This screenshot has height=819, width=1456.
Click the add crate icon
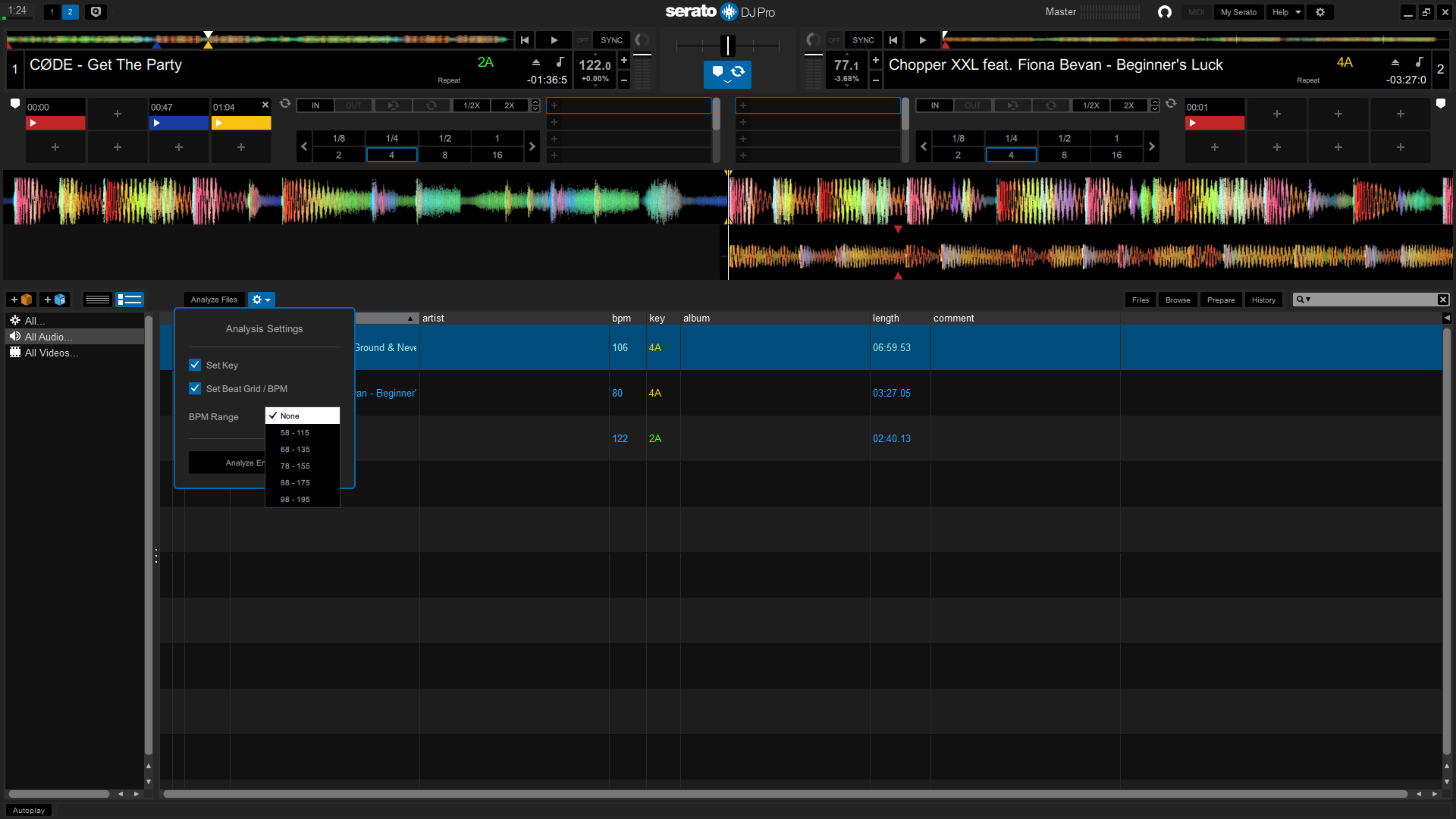(x=21, y=300)
